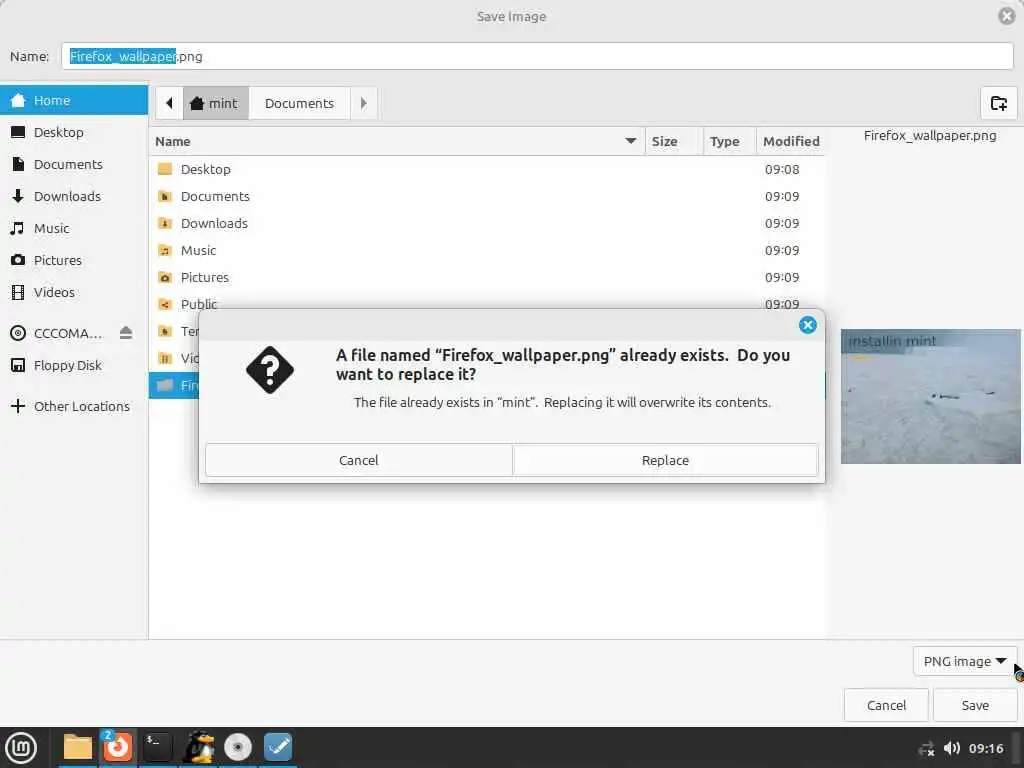The height and width of the screenshot is (768, 1024).
Task: Open the terminal from the taskbar
Action: (157, 747)
